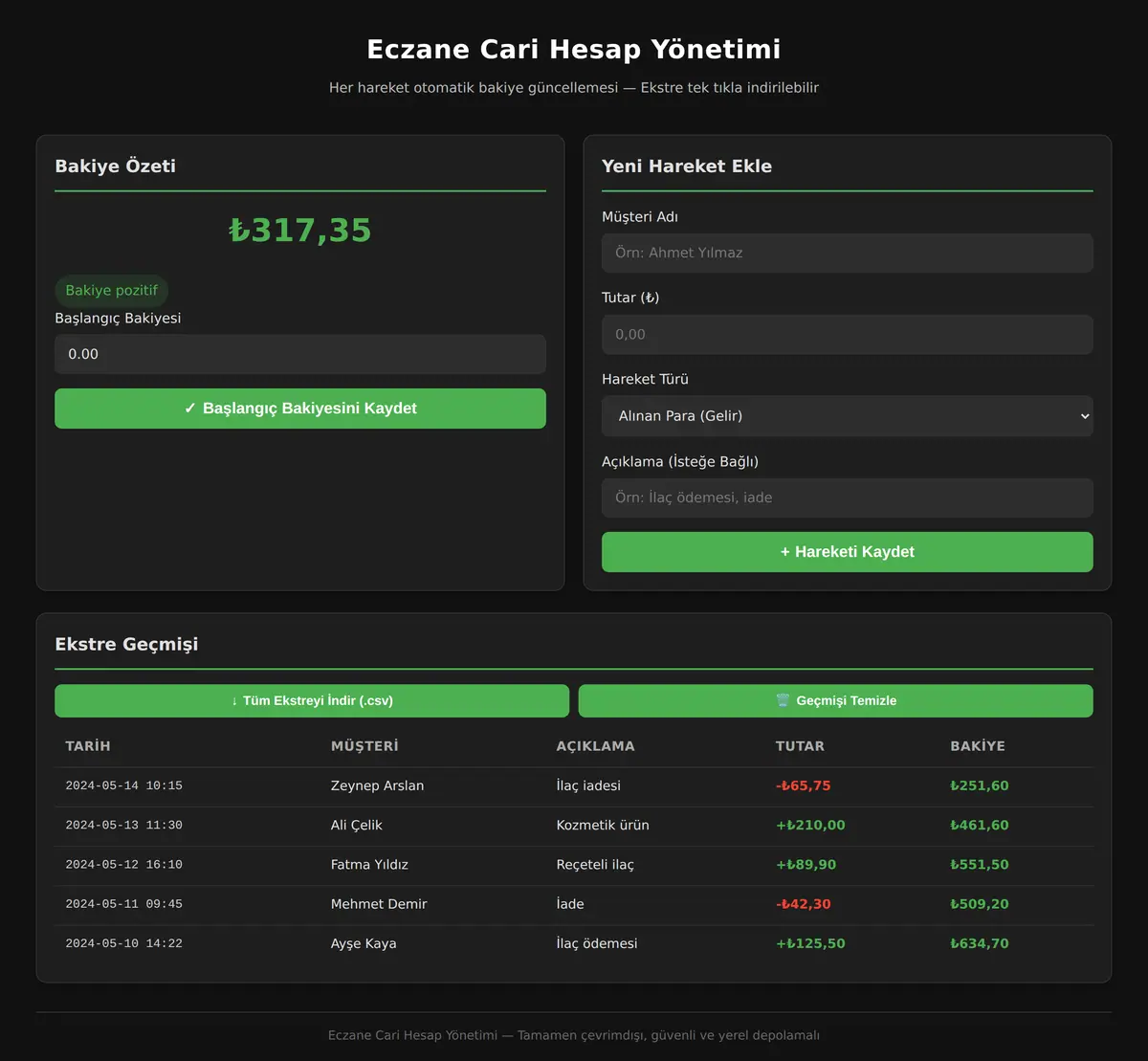Click the ₺509,20 balance value
The width and height of the screenshot is (1148, 1061).
coord(980,904)
